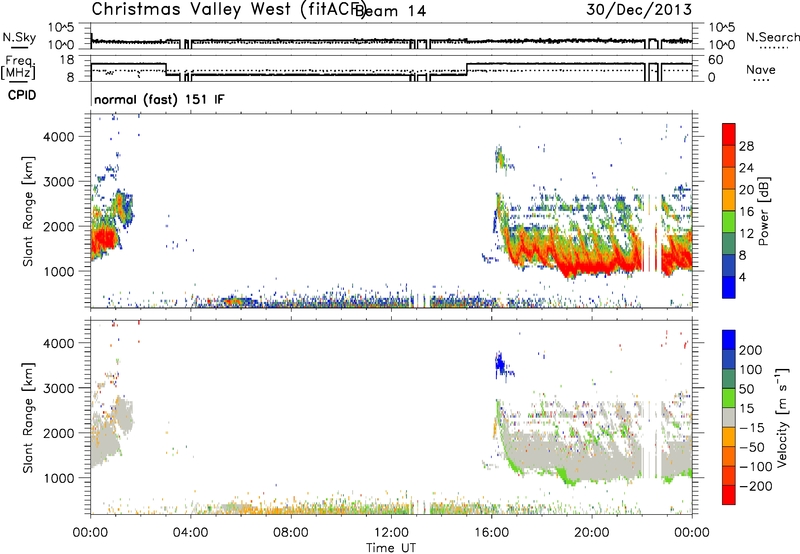The image size is (800, 554).
Task: Click the "-15" label on Velocity color bar
Action: point(752,427)
